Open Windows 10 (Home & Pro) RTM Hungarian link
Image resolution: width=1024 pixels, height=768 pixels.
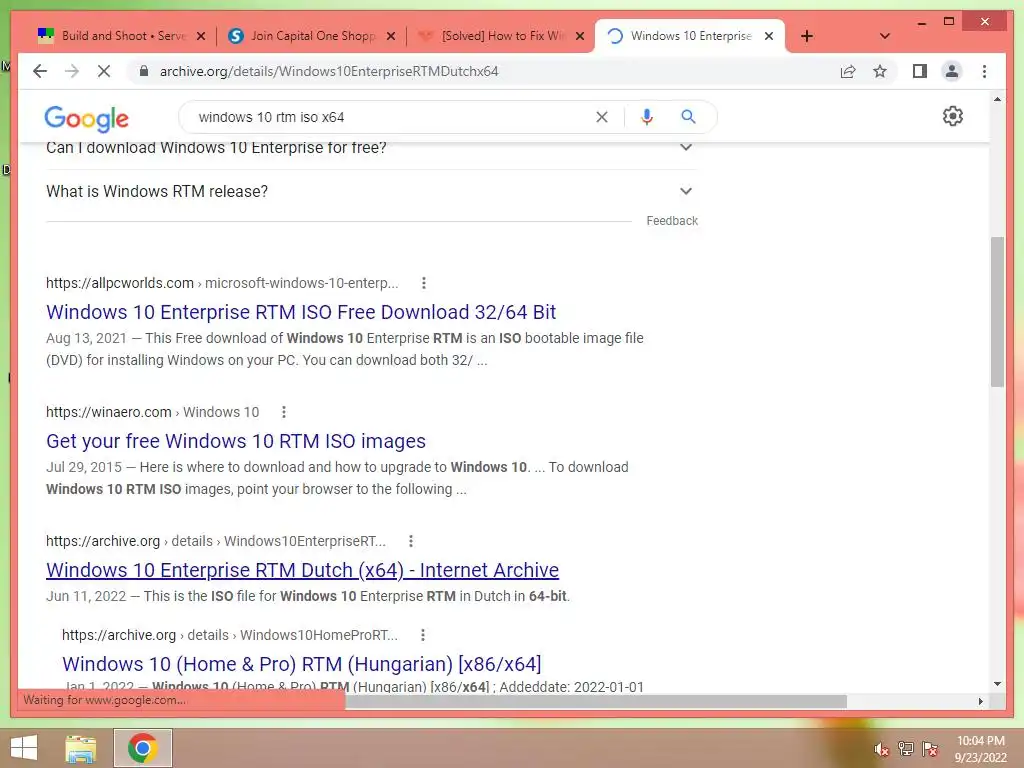point(302,664)
